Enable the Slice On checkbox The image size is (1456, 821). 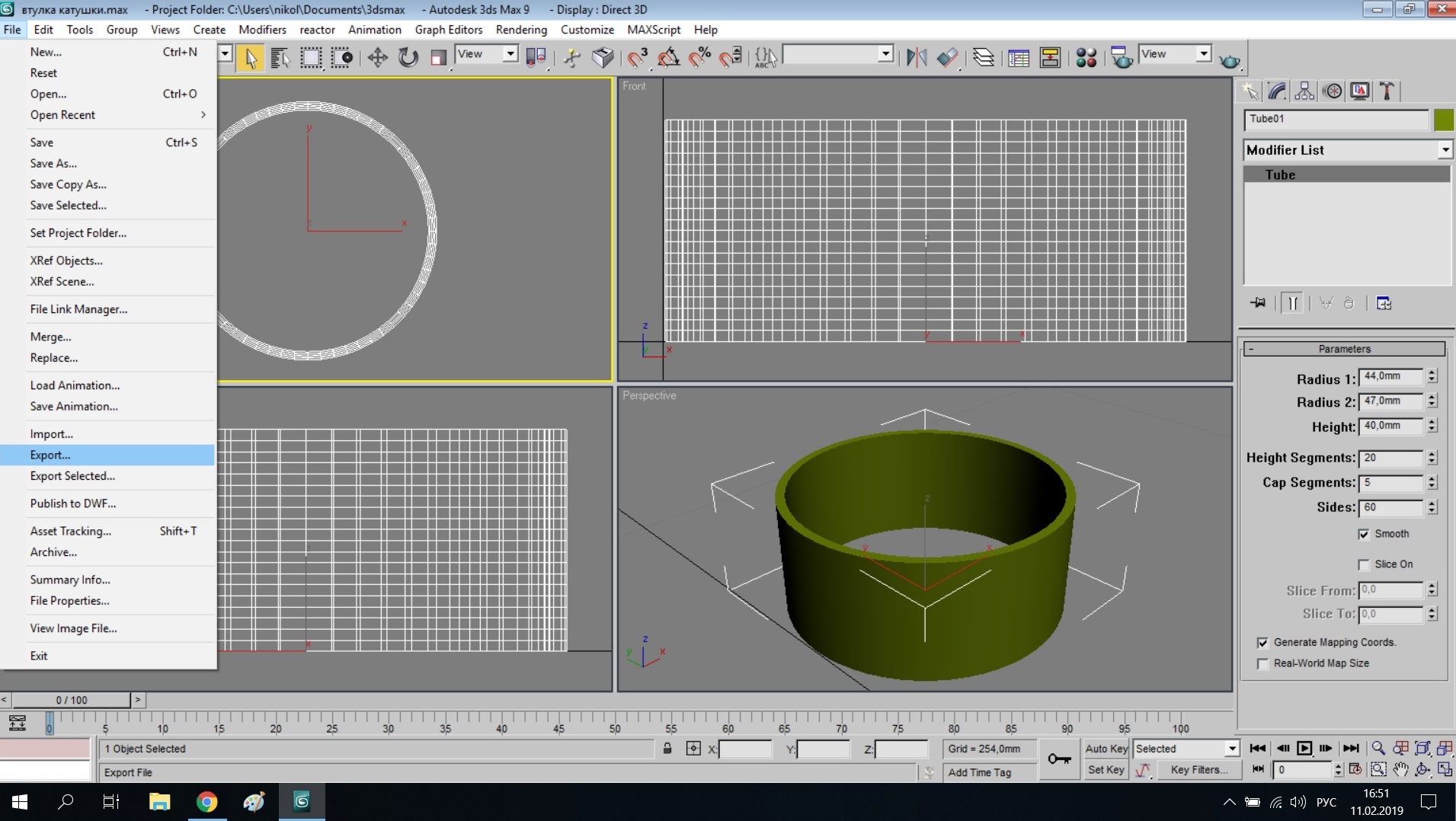tap(1364, 564)
